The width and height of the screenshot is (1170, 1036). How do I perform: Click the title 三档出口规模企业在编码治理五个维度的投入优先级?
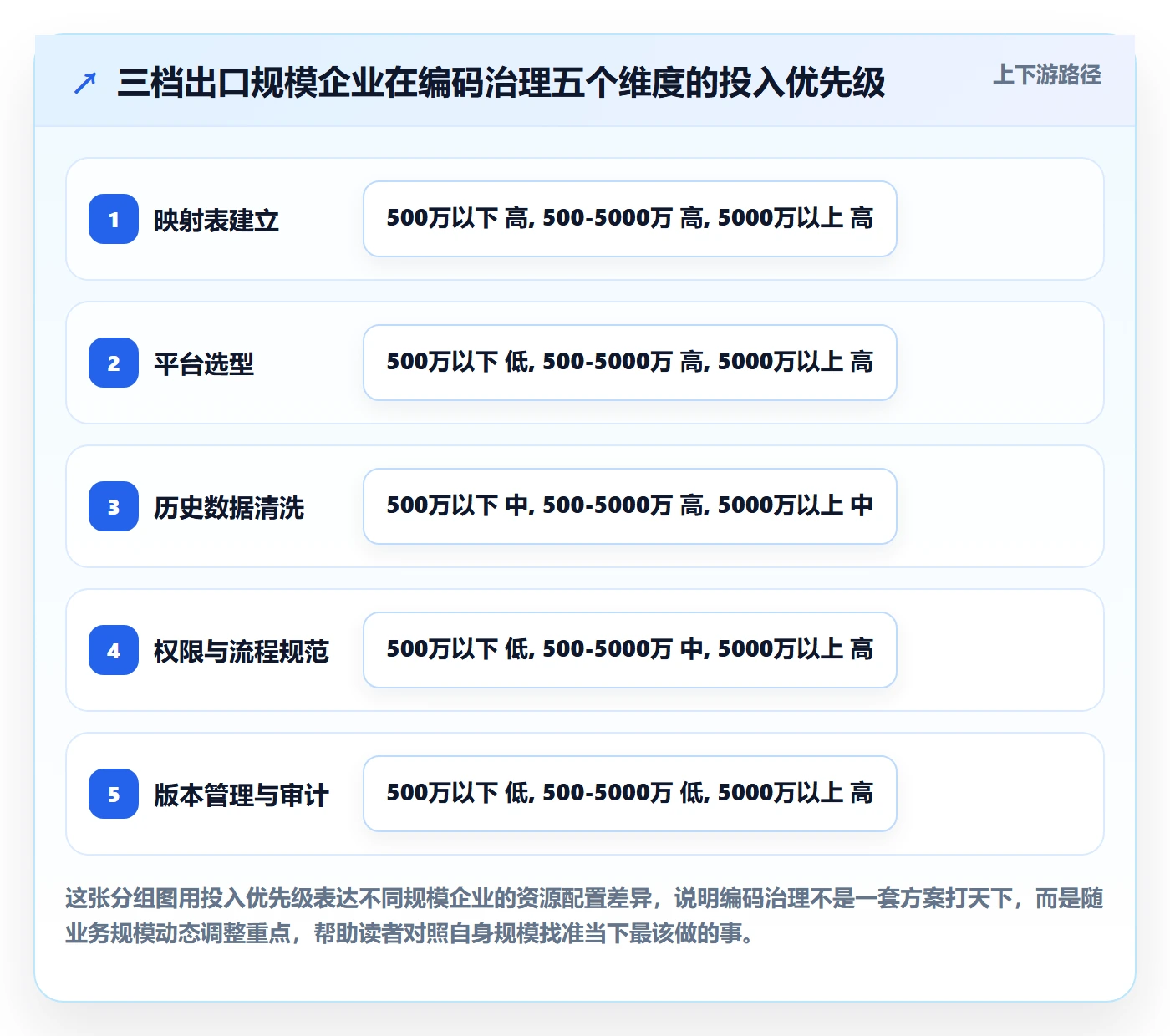point(501,83)
